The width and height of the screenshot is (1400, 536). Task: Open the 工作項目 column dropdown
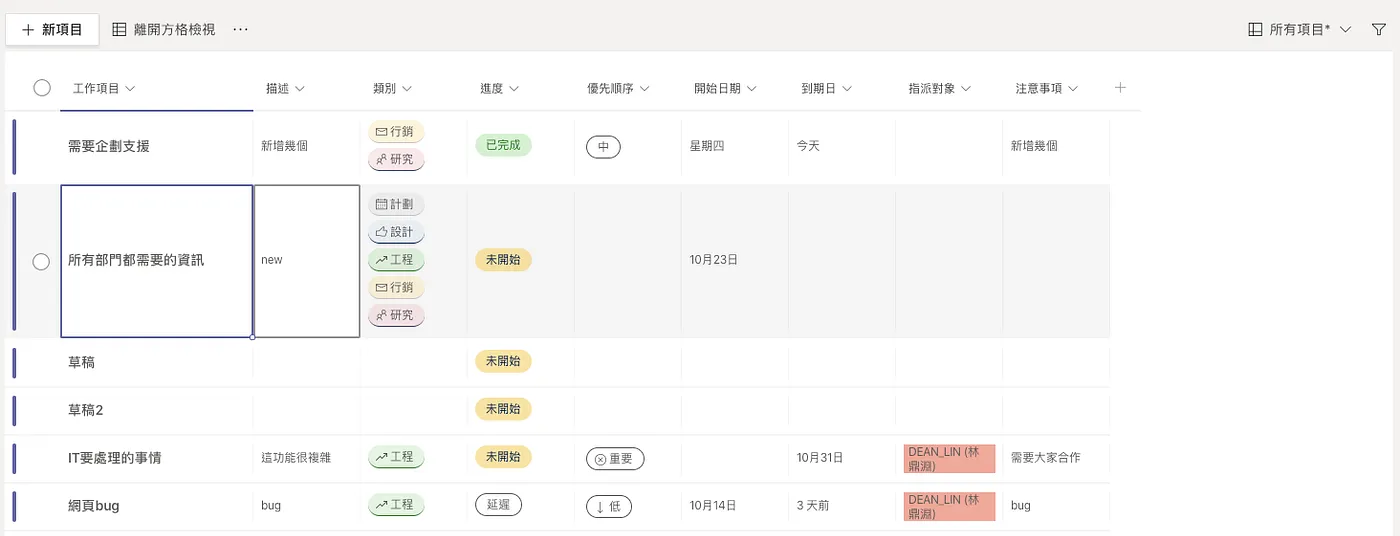pyautogui.click(x=104, y=88)
